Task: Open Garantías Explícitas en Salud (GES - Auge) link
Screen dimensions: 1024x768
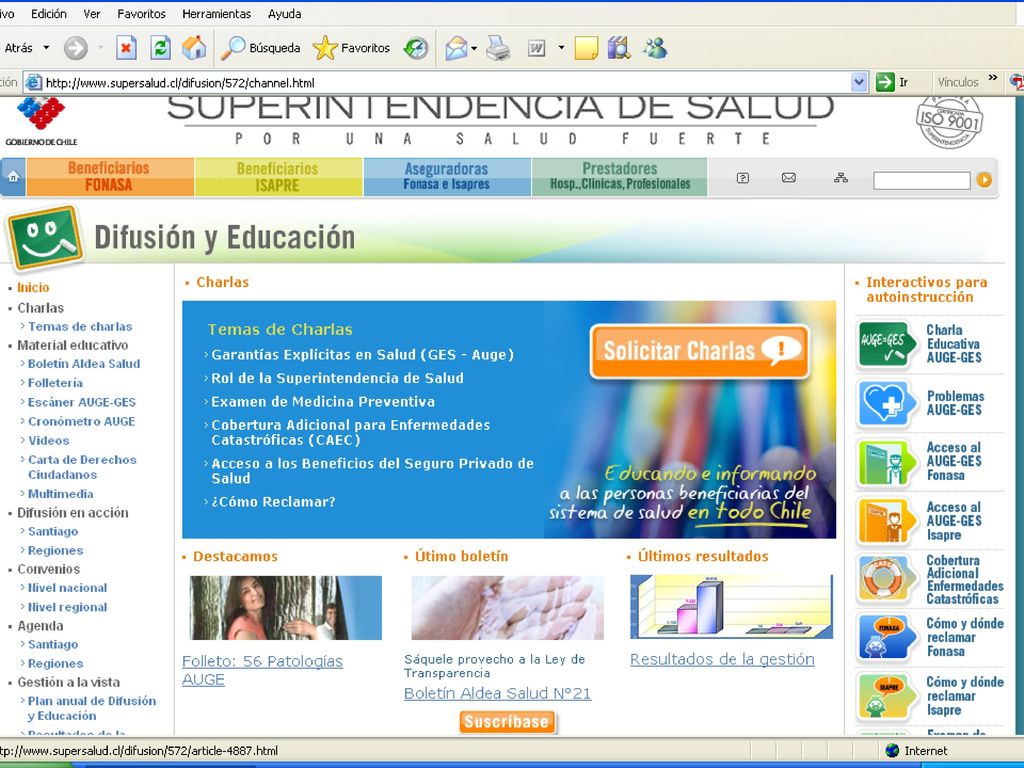Action: pos(362,355)
